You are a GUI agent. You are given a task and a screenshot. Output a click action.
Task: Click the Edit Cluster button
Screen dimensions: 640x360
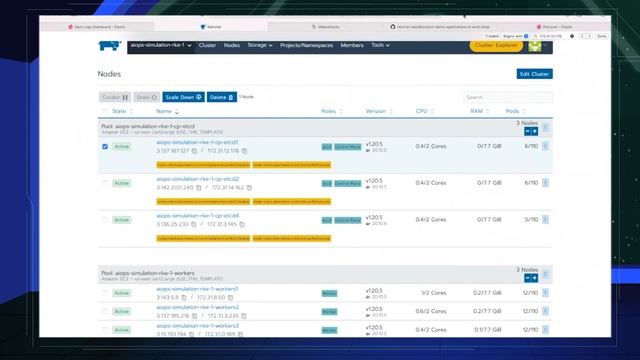(534, 74)
